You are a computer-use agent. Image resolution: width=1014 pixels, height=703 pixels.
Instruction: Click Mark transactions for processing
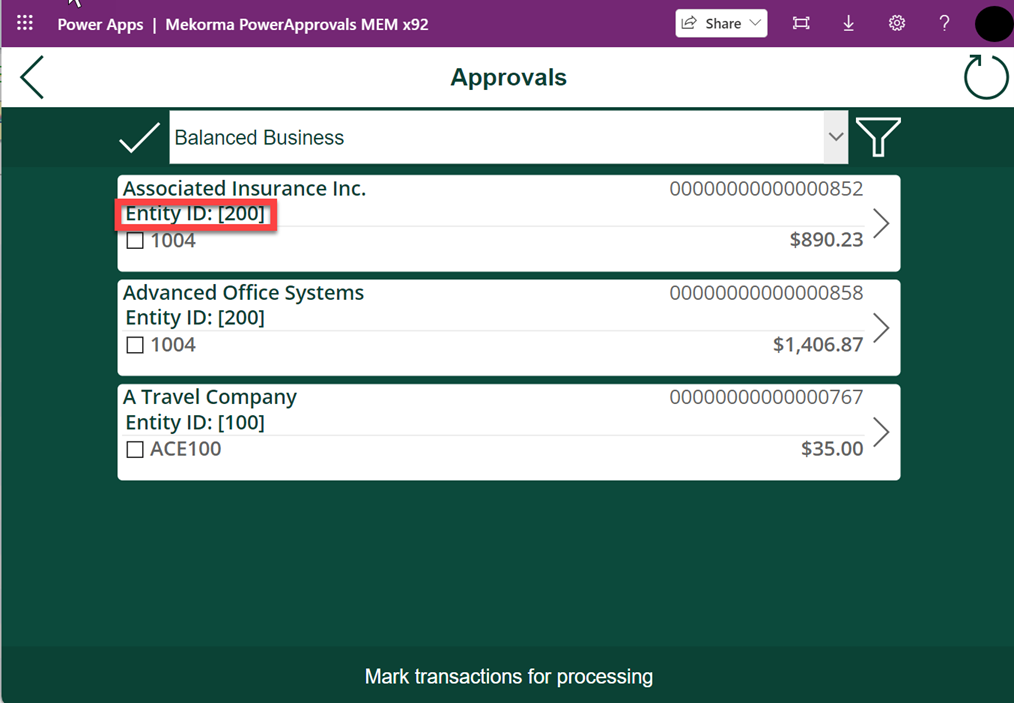click(x=508, y=677)
